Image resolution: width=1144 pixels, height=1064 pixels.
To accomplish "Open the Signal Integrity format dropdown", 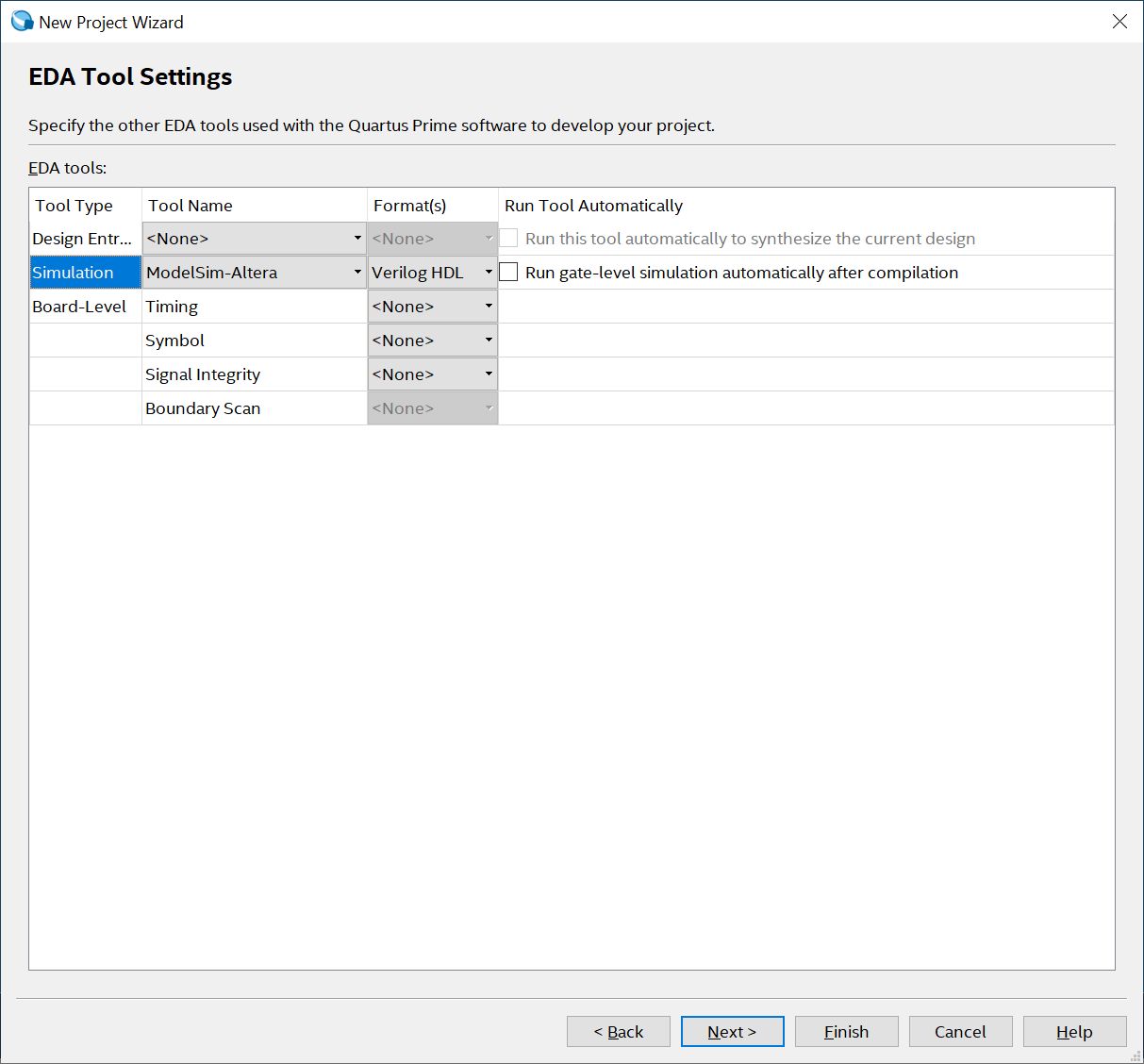I will point(432,374).
